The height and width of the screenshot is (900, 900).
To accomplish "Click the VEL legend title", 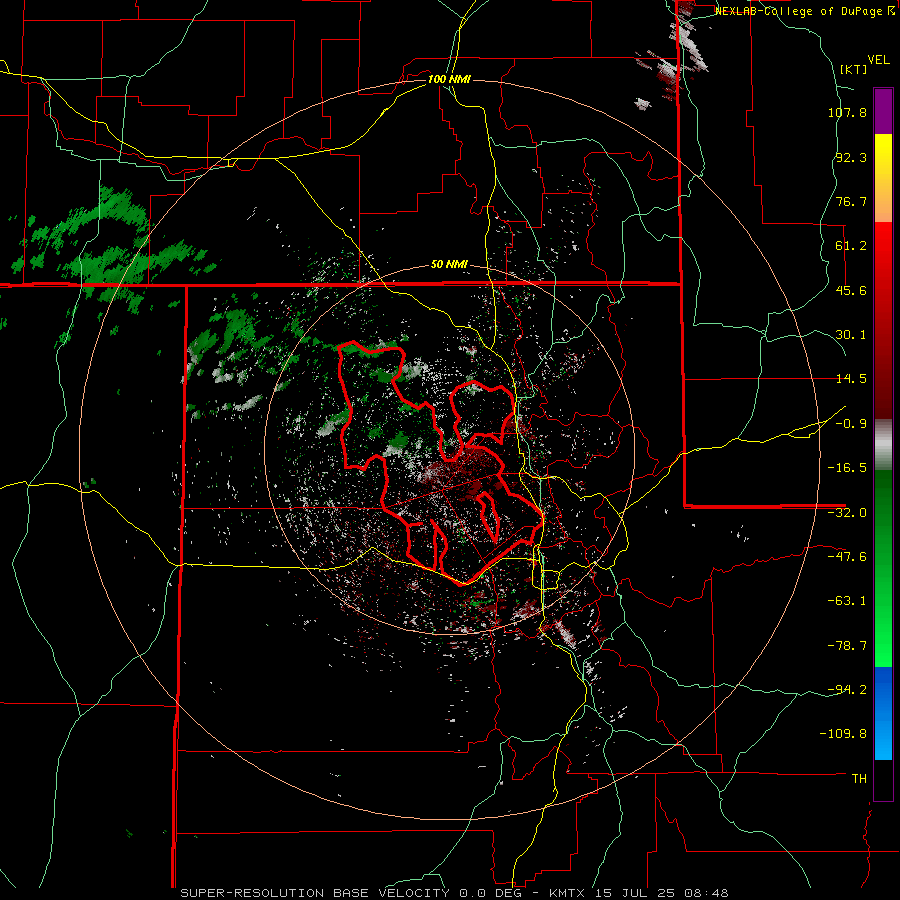I will [x=878, y=60].
